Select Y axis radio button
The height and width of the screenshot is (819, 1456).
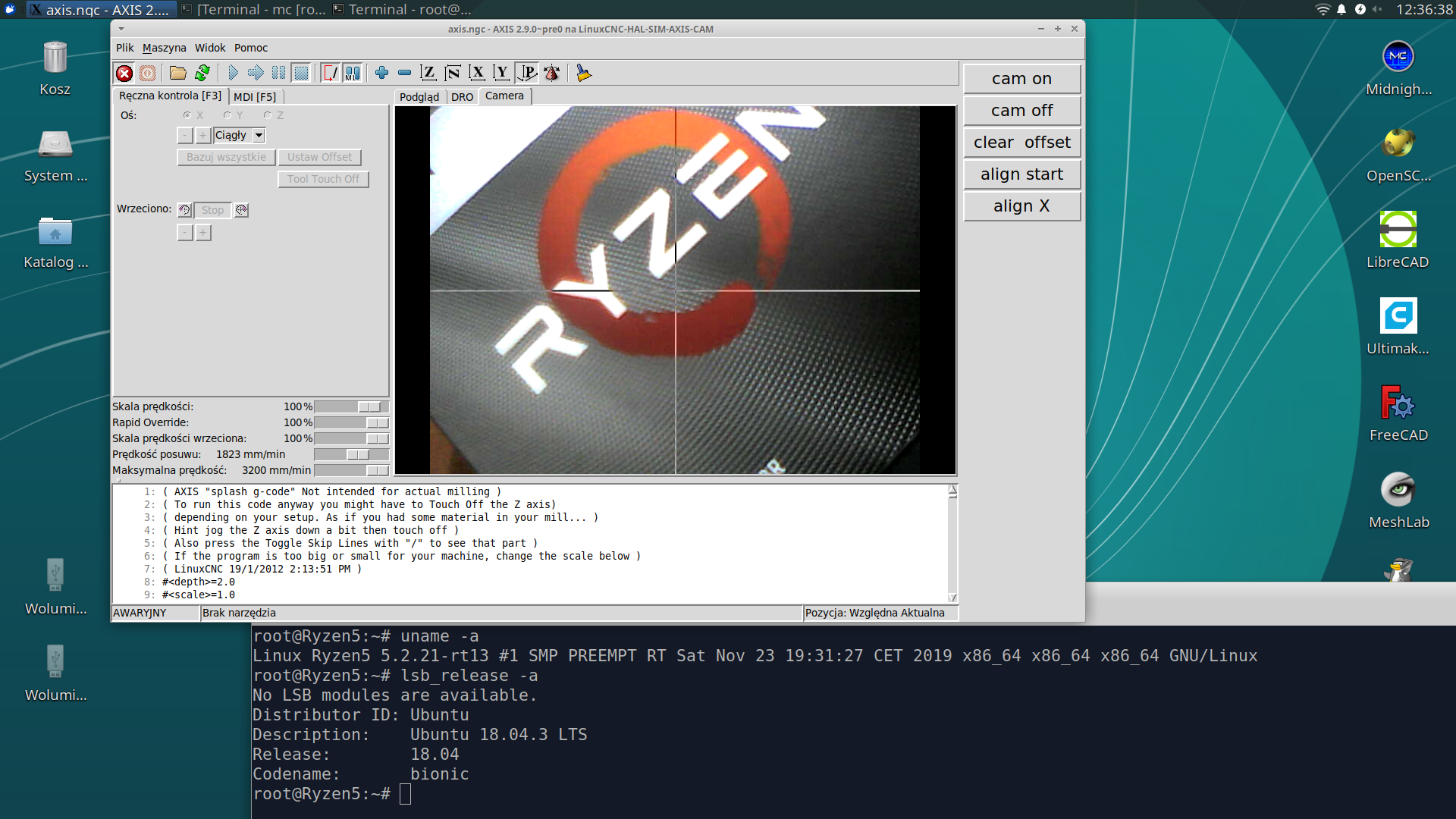point(227,115)
